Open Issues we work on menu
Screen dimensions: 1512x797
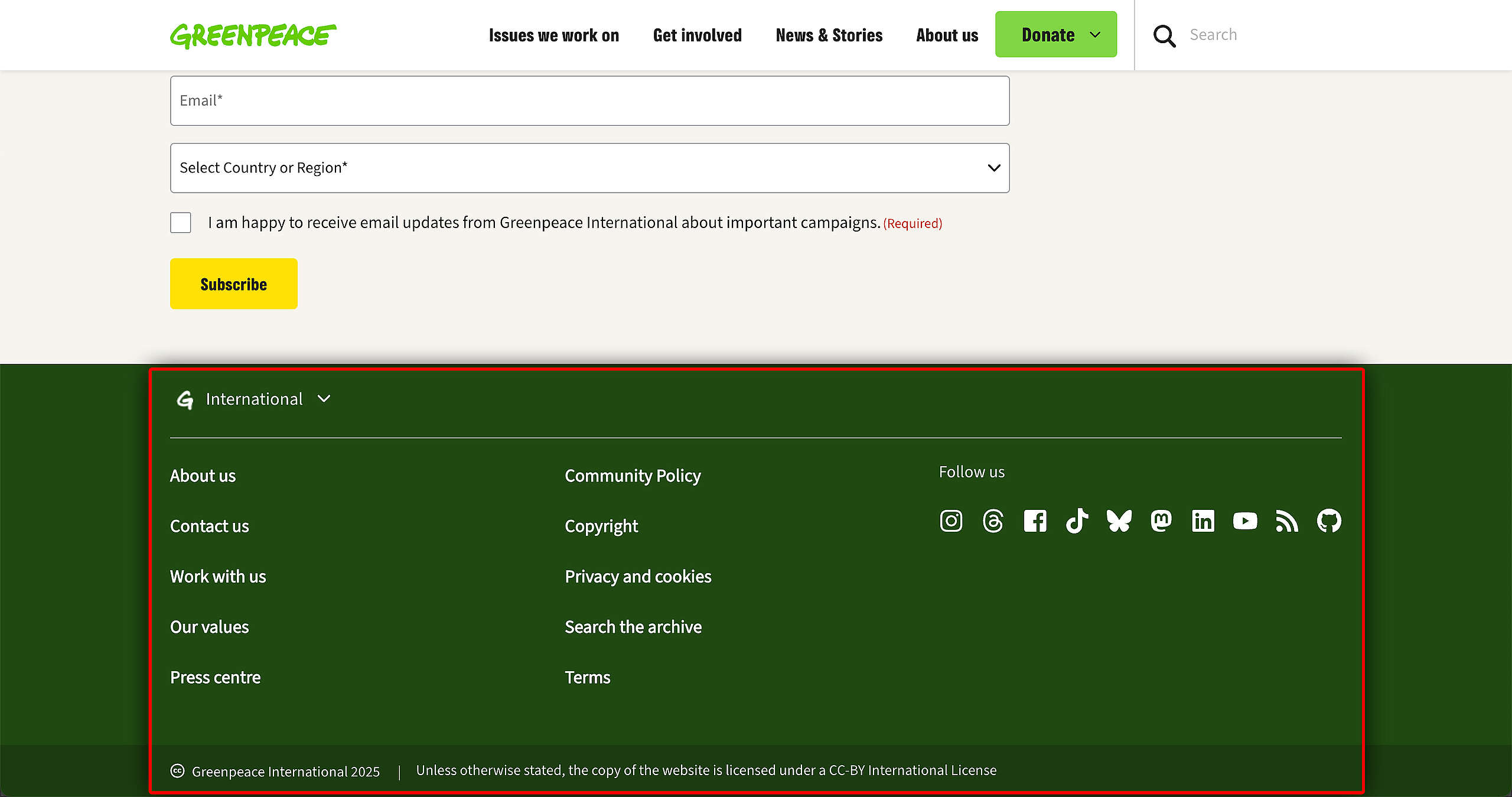point(553,35)
